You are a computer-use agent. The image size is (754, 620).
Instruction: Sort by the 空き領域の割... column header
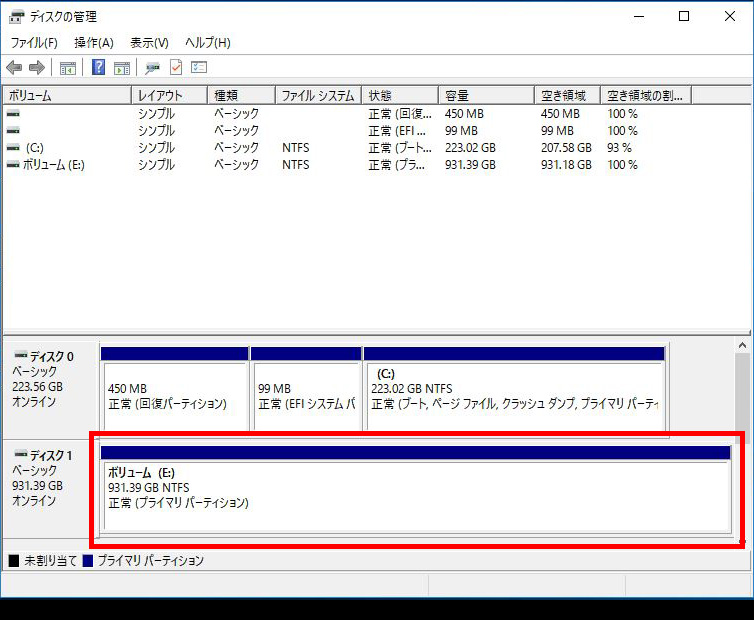pos(646,95)
